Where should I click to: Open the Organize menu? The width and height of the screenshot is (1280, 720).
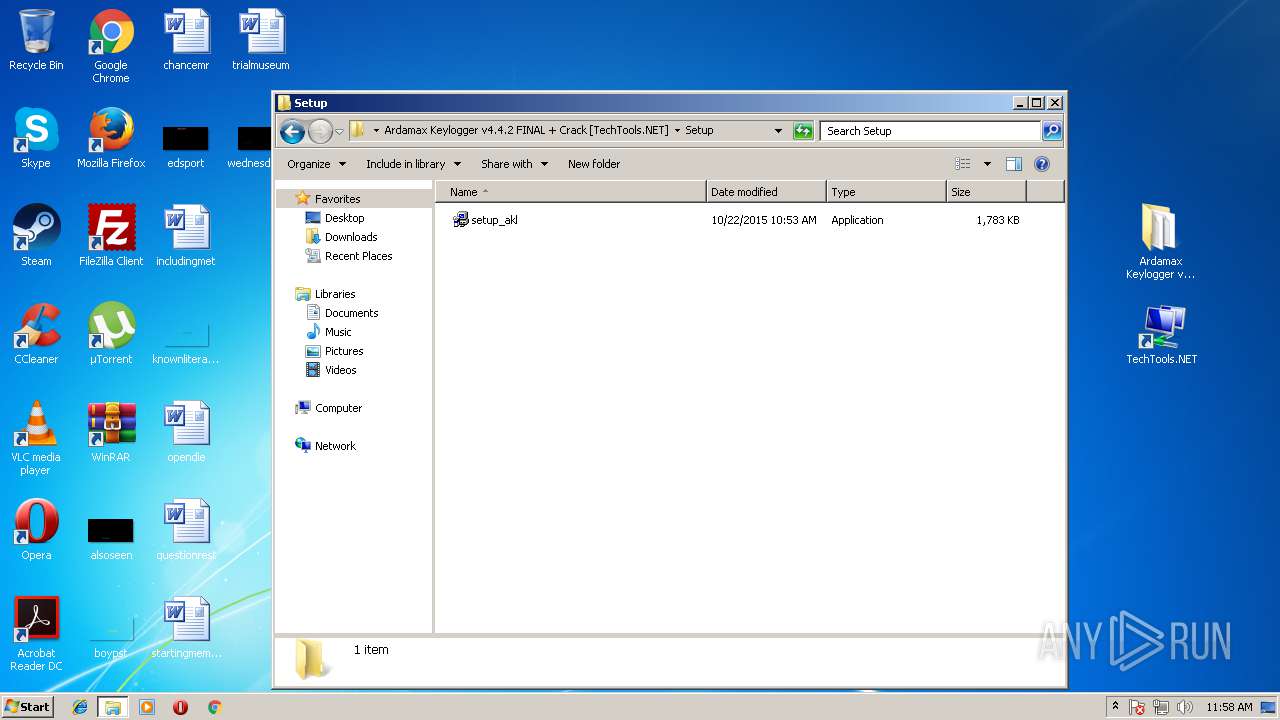(x=316, y=164)
